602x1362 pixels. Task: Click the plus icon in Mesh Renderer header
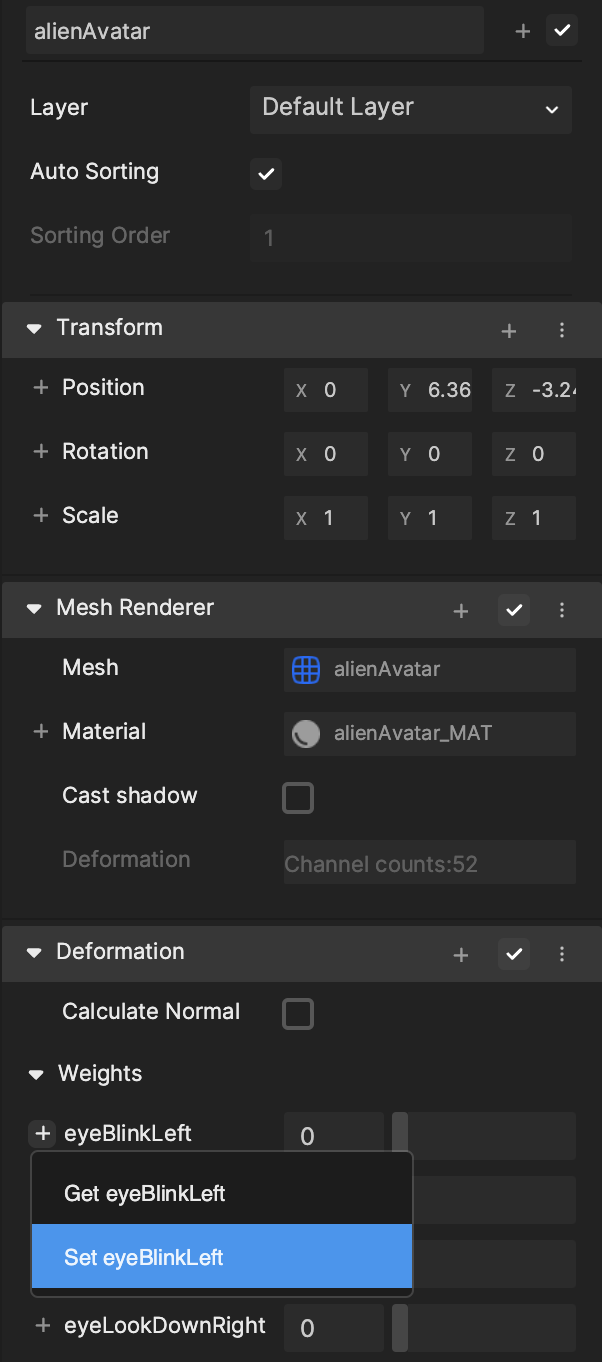[x=461, y=610]
